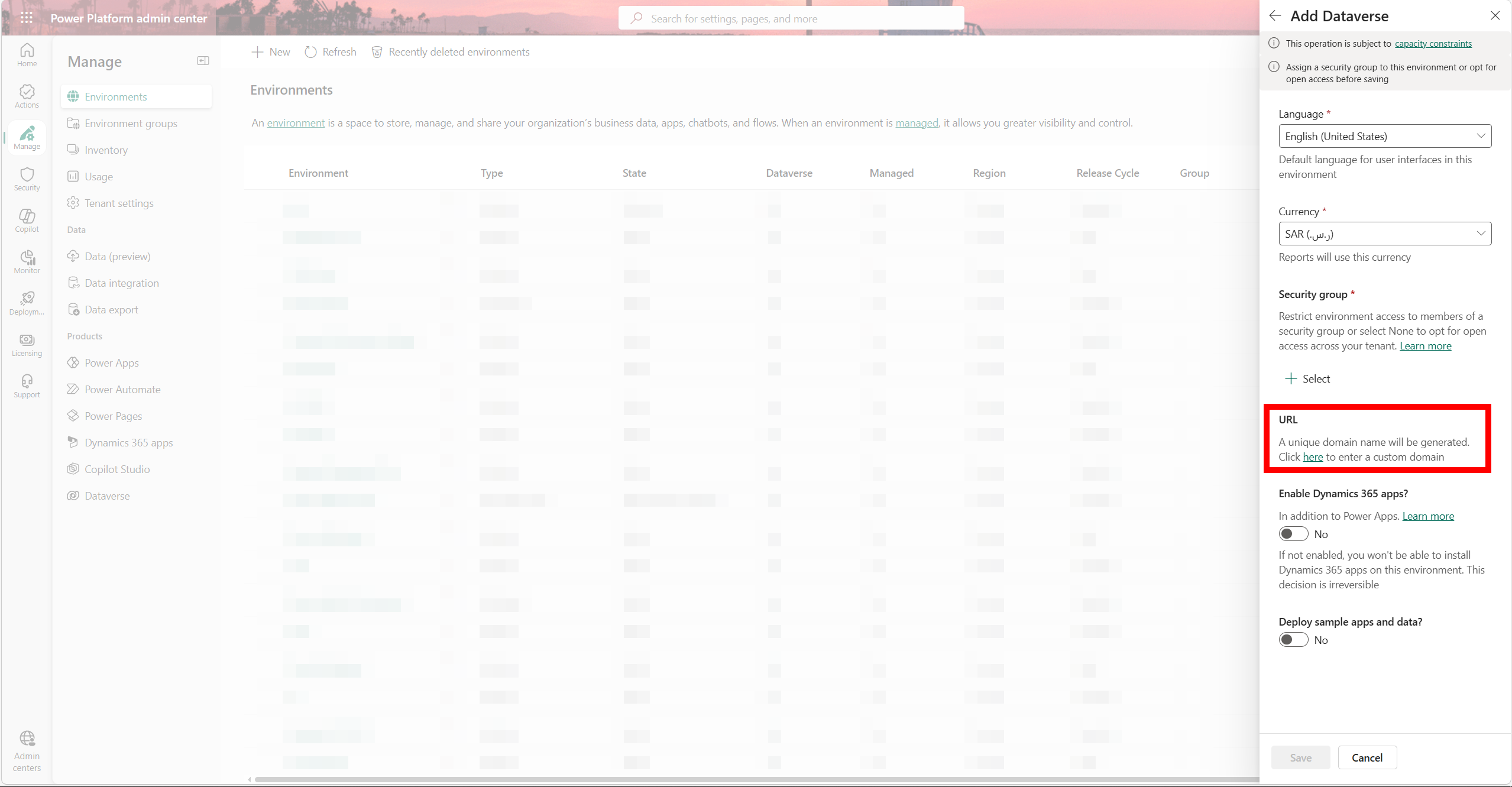The height and width of the screenshot is (787, 1512).
Task: Click Group column header
Action: [1194, 173]
